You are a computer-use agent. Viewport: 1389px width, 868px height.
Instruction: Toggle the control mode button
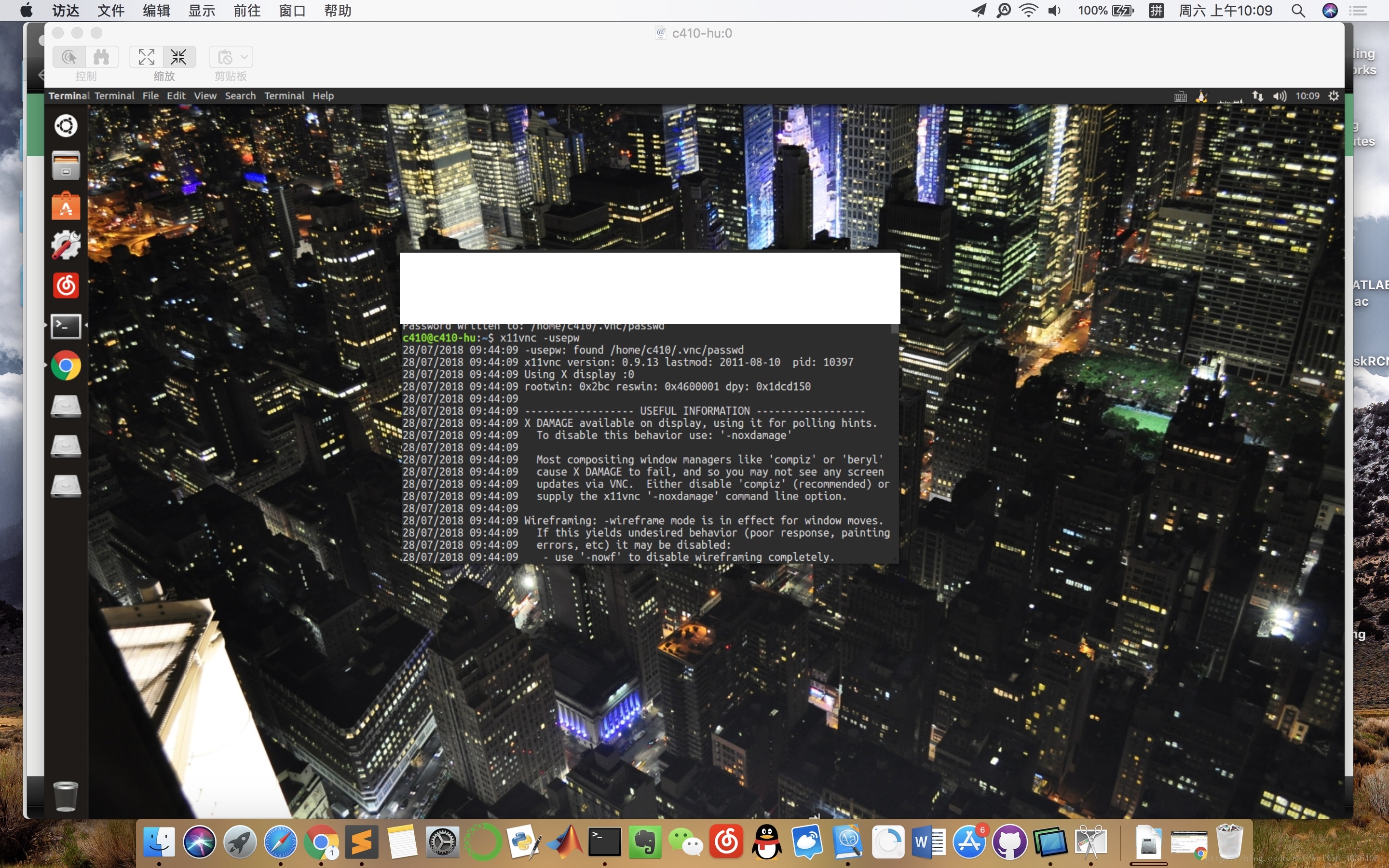(x=69, y=57)
